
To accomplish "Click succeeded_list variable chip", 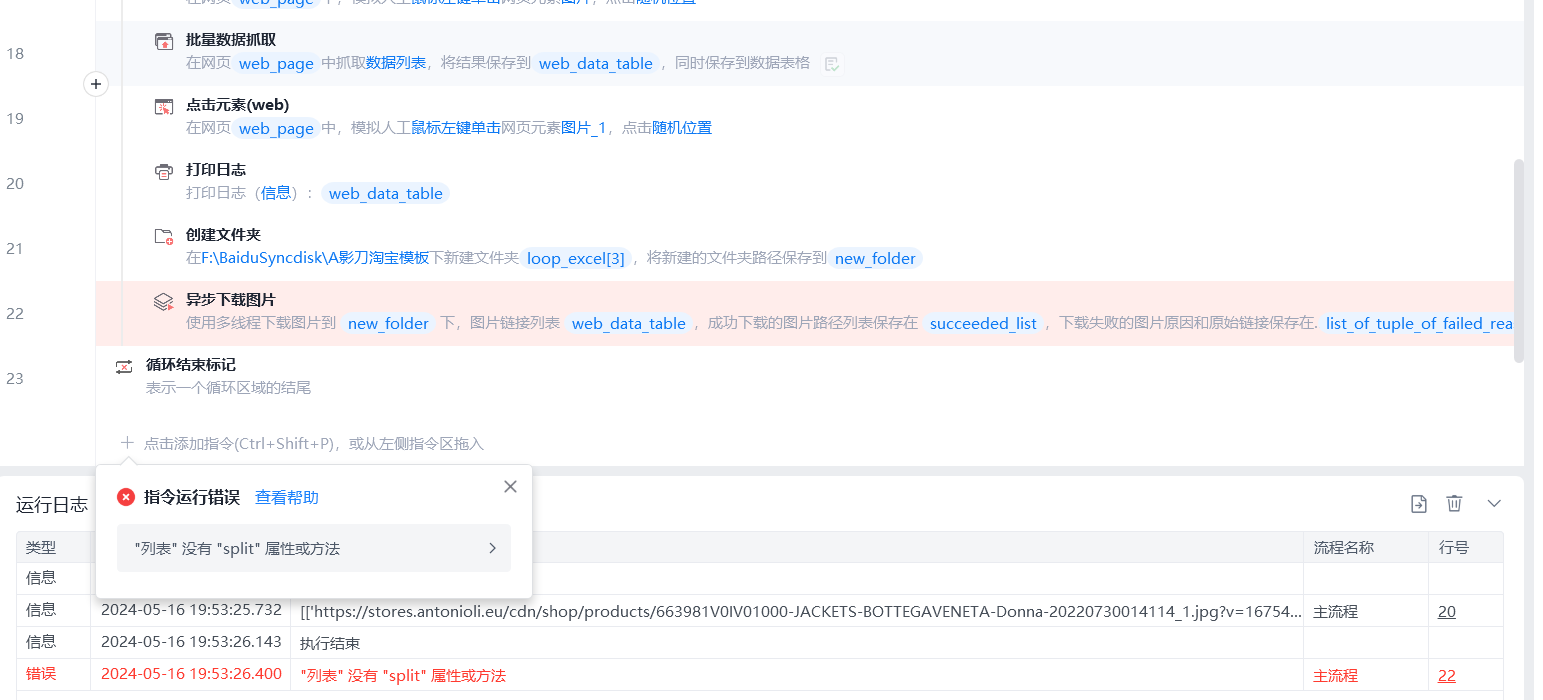I will pyautogui.click(x=984, y=324).
